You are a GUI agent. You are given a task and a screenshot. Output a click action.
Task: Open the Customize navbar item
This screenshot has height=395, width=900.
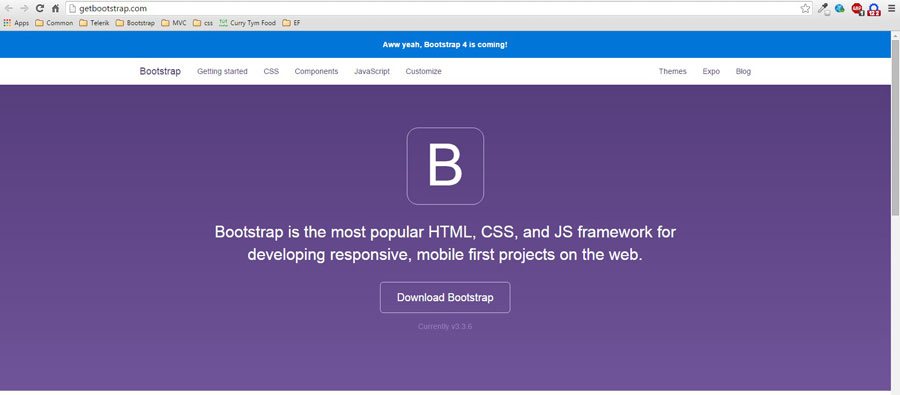pos(424,71)
